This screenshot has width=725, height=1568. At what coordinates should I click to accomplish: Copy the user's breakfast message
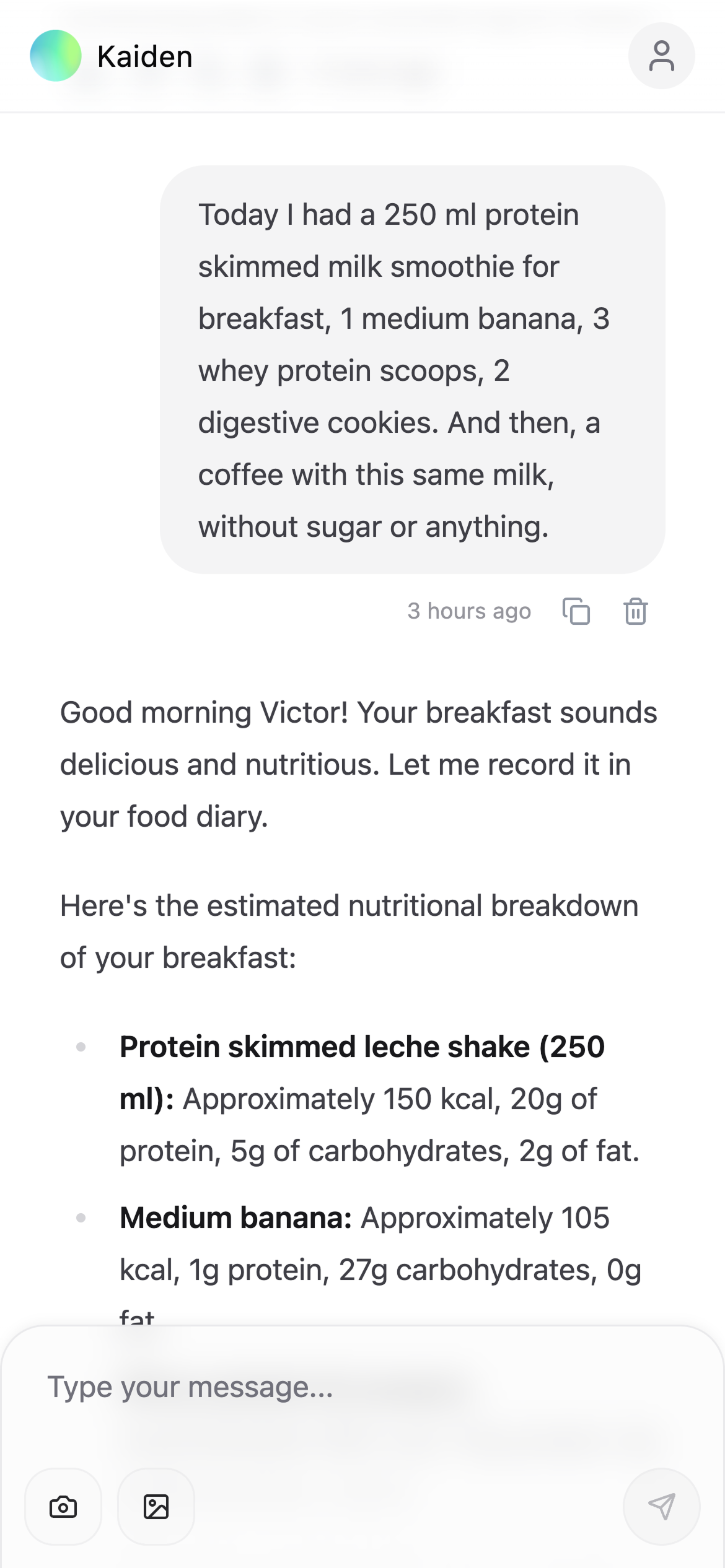click(x=576, y=611)
